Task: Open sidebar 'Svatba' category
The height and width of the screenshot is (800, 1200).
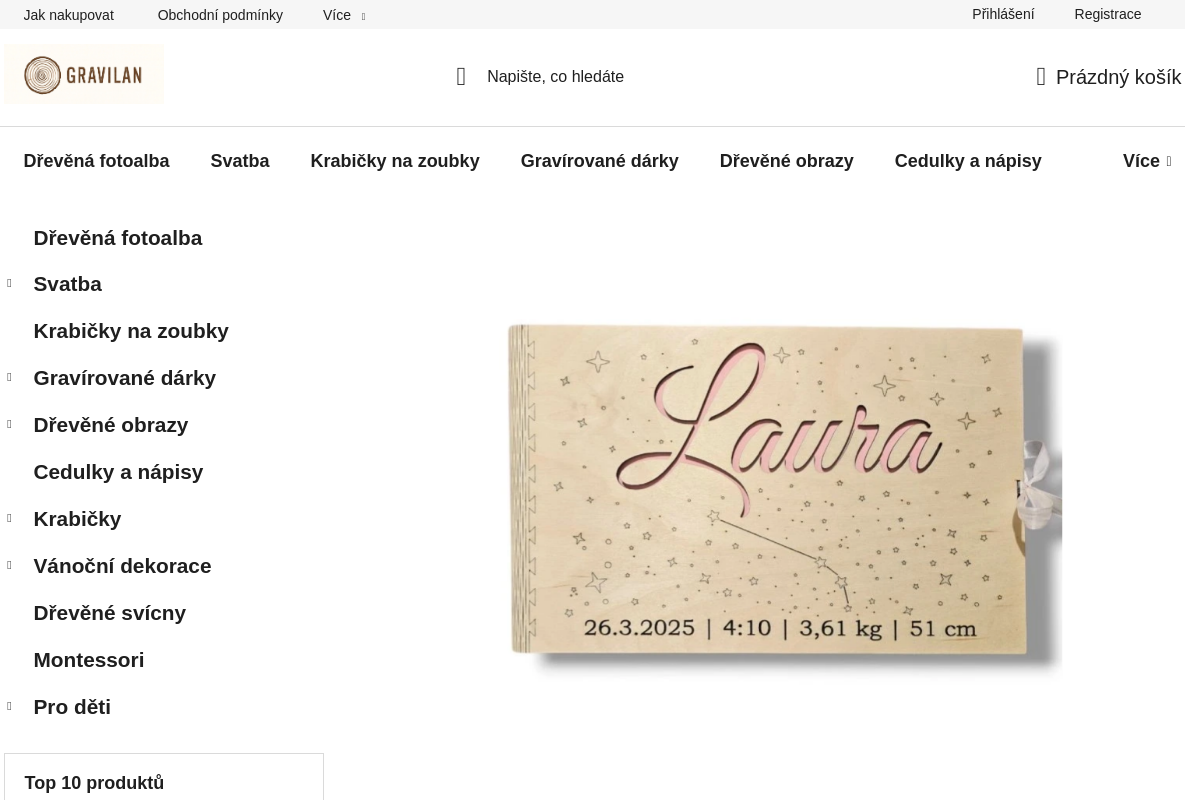Action: coord(68,284)
